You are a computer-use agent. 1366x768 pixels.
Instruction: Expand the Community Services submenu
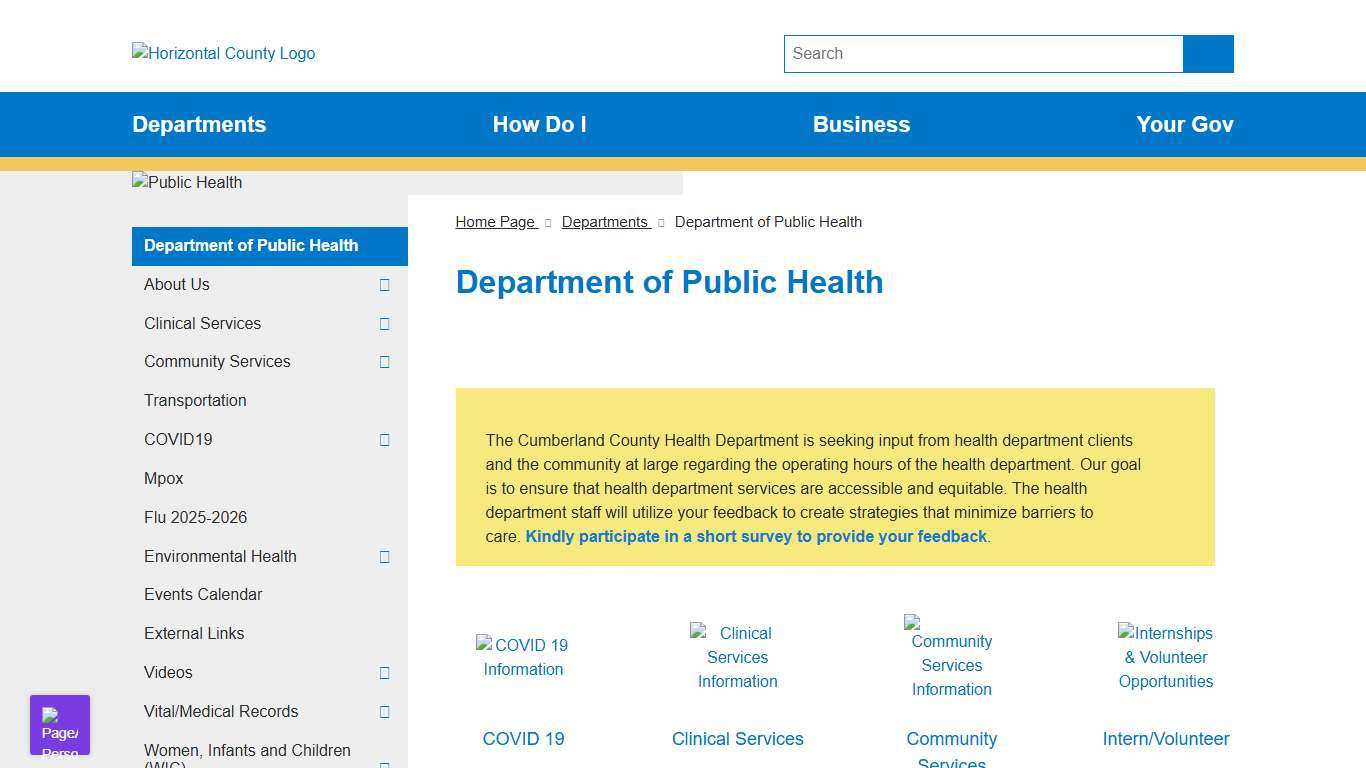pyautogui.click(x=384, y=362)
